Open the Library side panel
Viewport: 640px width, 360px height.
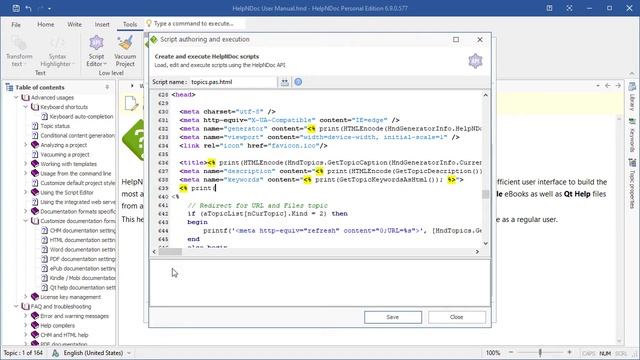click(x=632, y=97)
